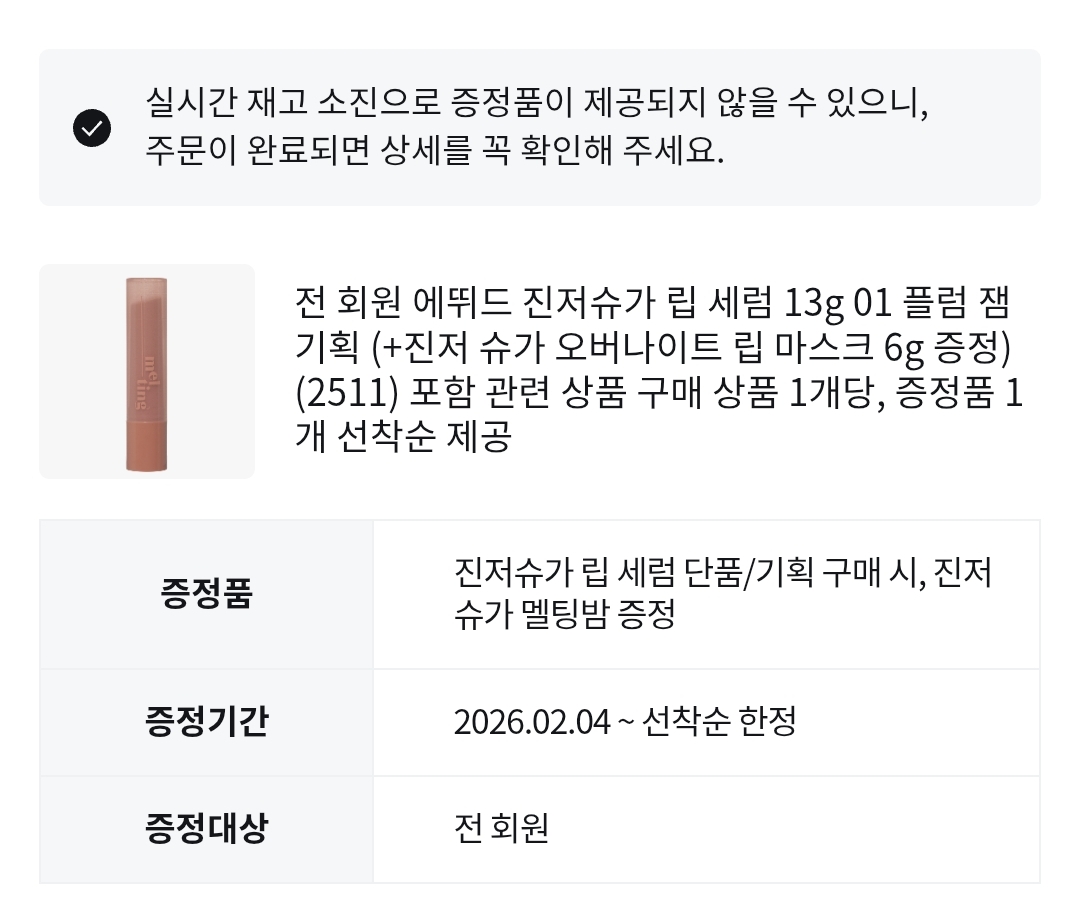Select the 증정기간 row header

point(206,721)
